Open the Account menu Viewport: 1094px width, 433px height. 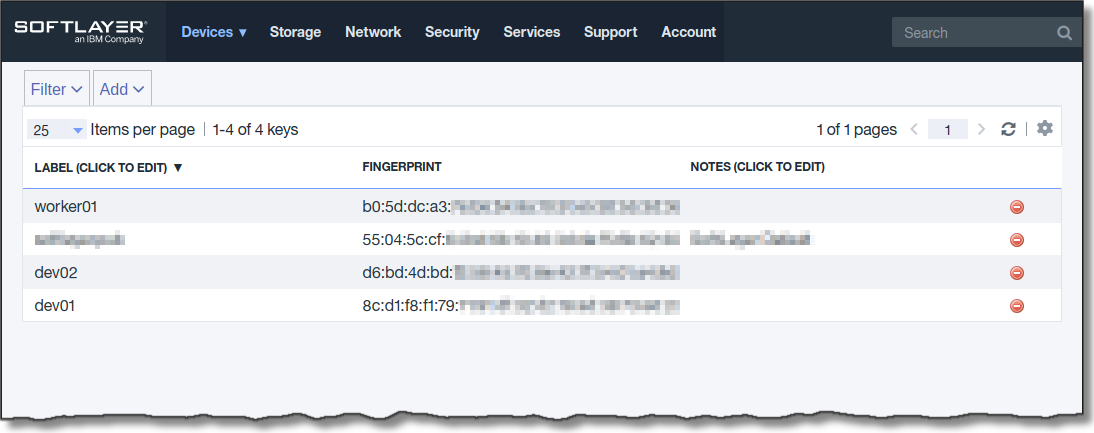click(x=688, y=32)
